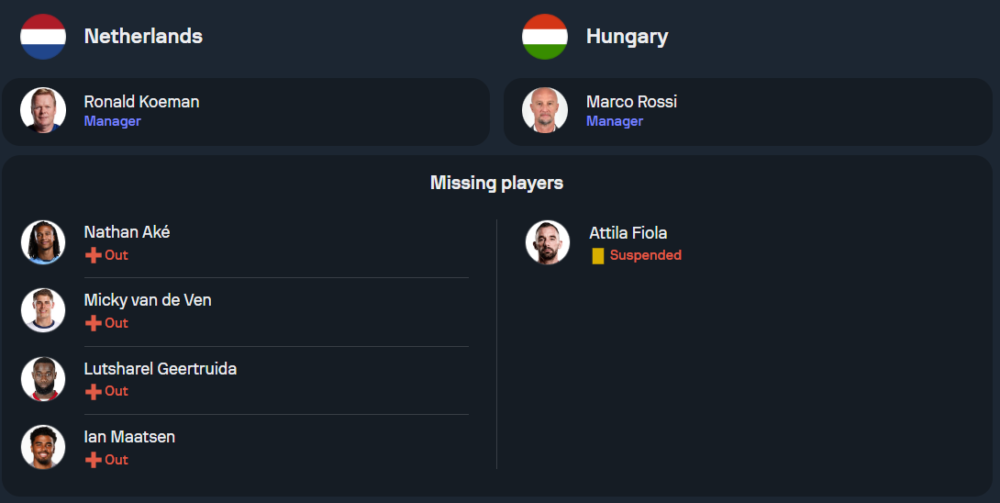The width and height of the screenshot is (1000, 503).
Task: Click the Netherlands flag icon
Action: (43, 37)
